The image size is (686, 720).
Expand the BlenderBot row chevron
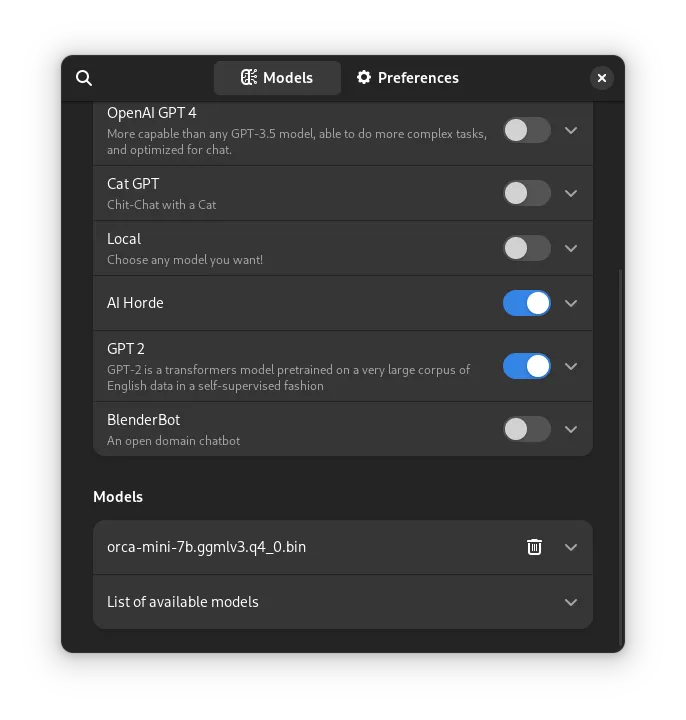(x=571, y=429)
